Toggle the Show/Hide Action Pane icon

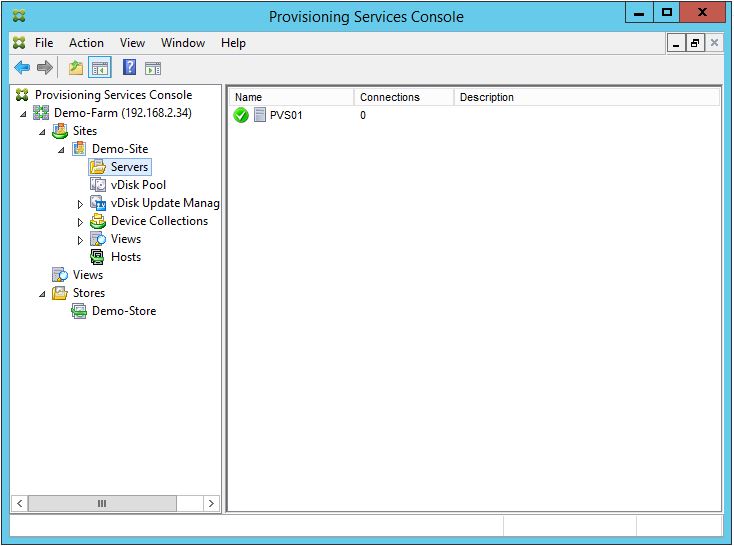pos(153,69)
